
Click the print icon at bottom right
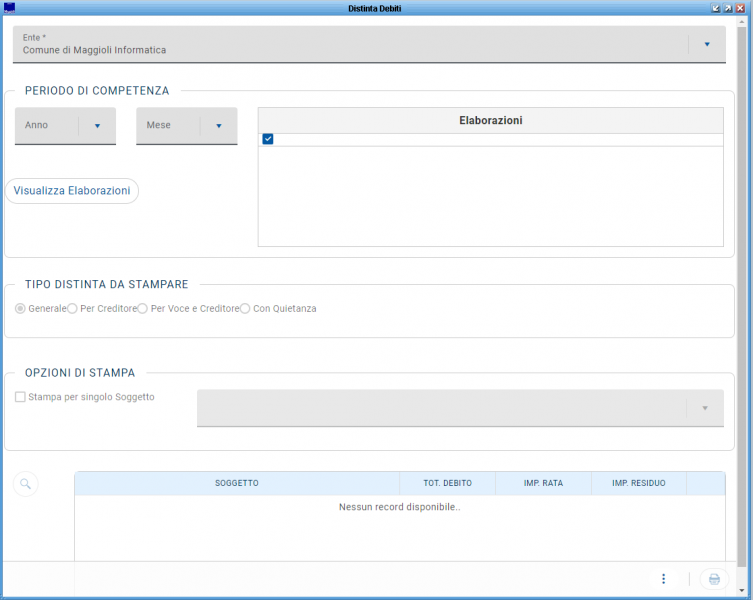tap(714, 579)
